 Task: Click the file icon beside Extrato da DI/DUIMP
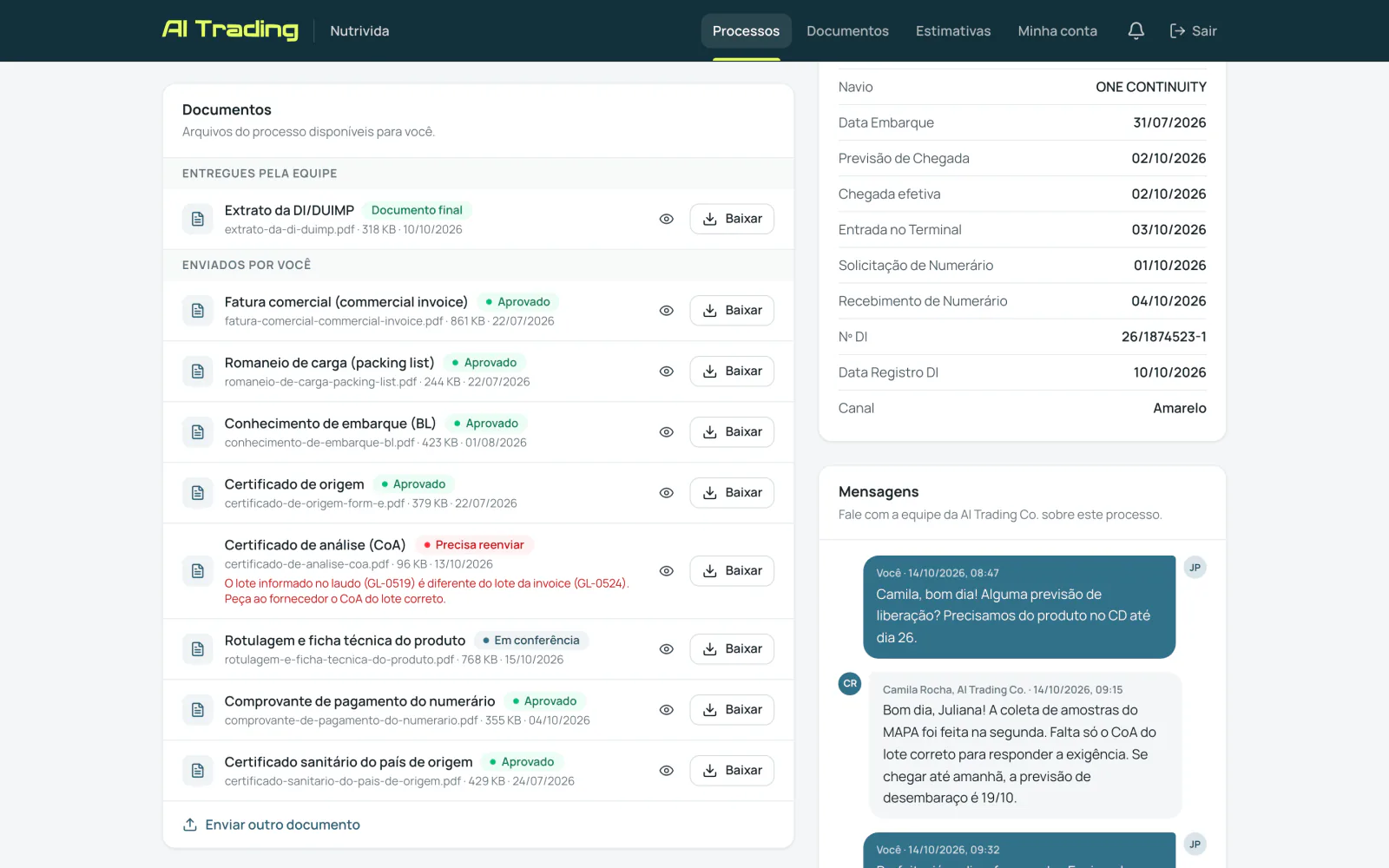198,219
